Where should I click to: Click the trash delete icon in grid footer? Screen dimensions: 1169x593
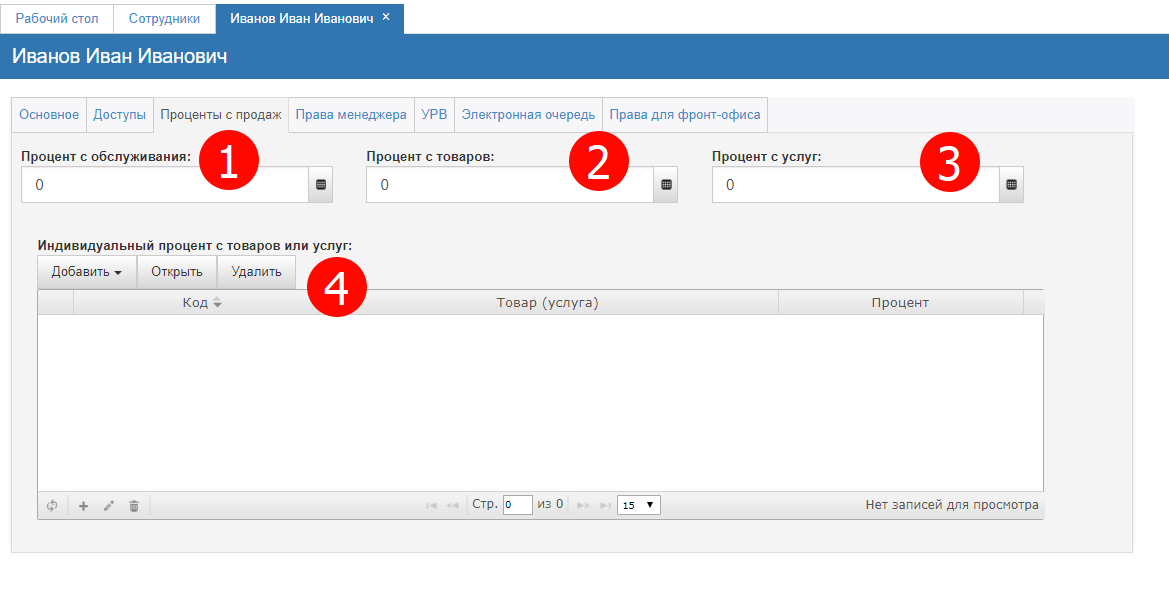(x=134, y=506)
